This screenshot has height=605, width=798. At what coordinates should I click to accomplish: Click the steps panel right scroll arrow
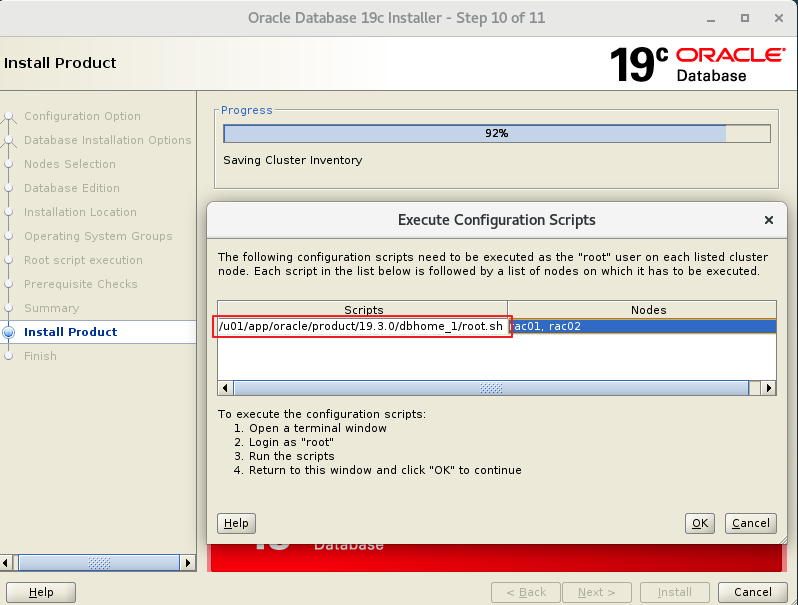click(x=188, y=563)
